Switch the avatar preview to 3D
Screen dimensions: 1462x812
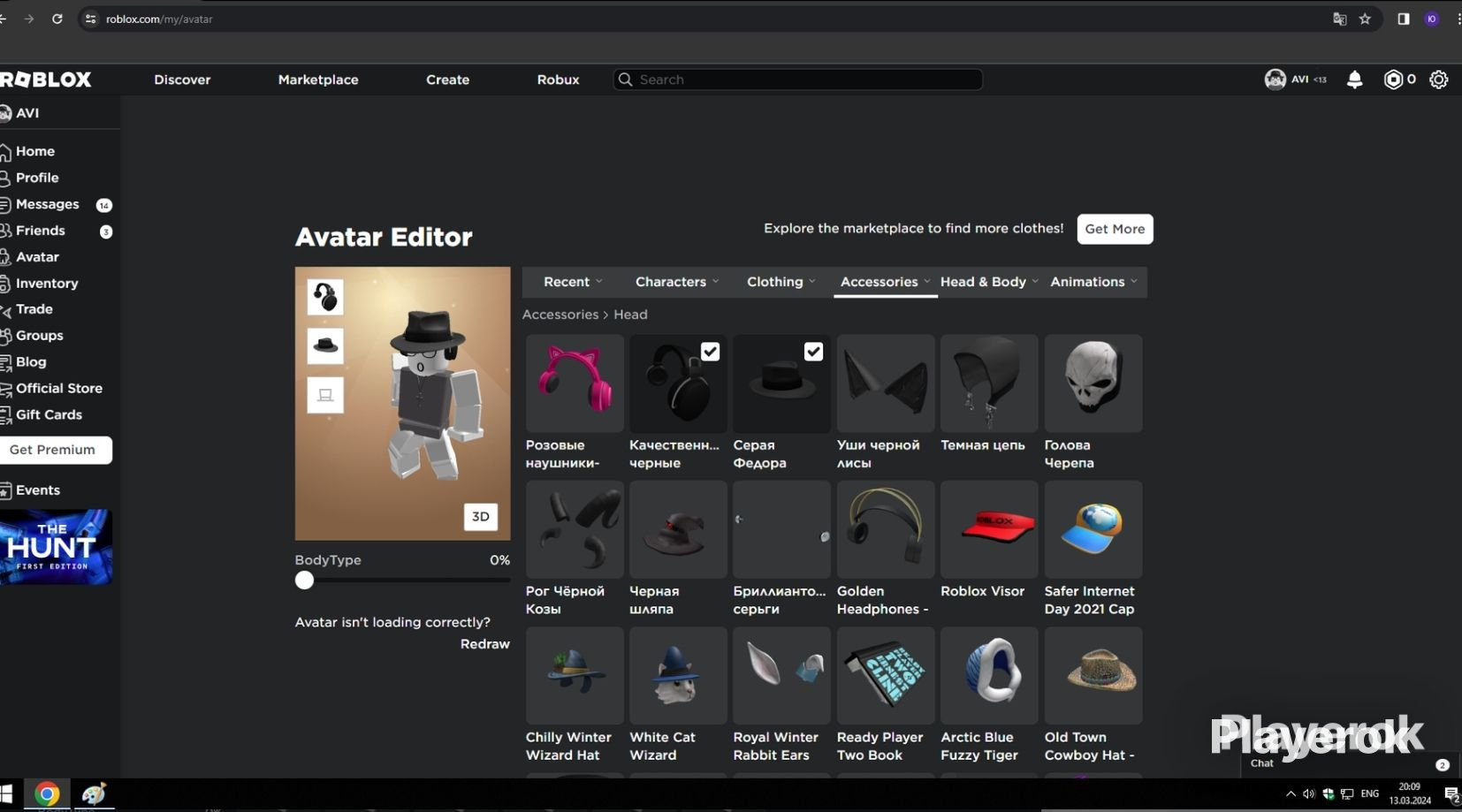coord(481,517)
